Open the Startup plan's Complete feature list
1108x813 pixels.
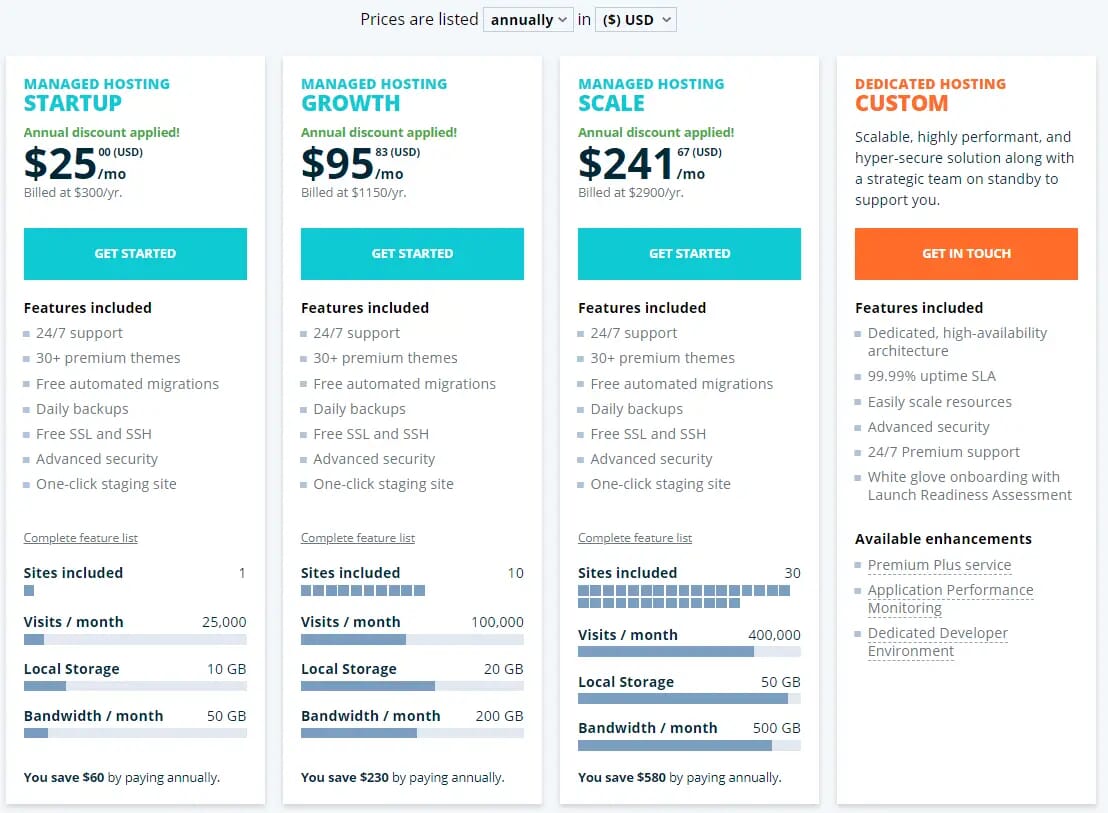click(x=81, y=538)
